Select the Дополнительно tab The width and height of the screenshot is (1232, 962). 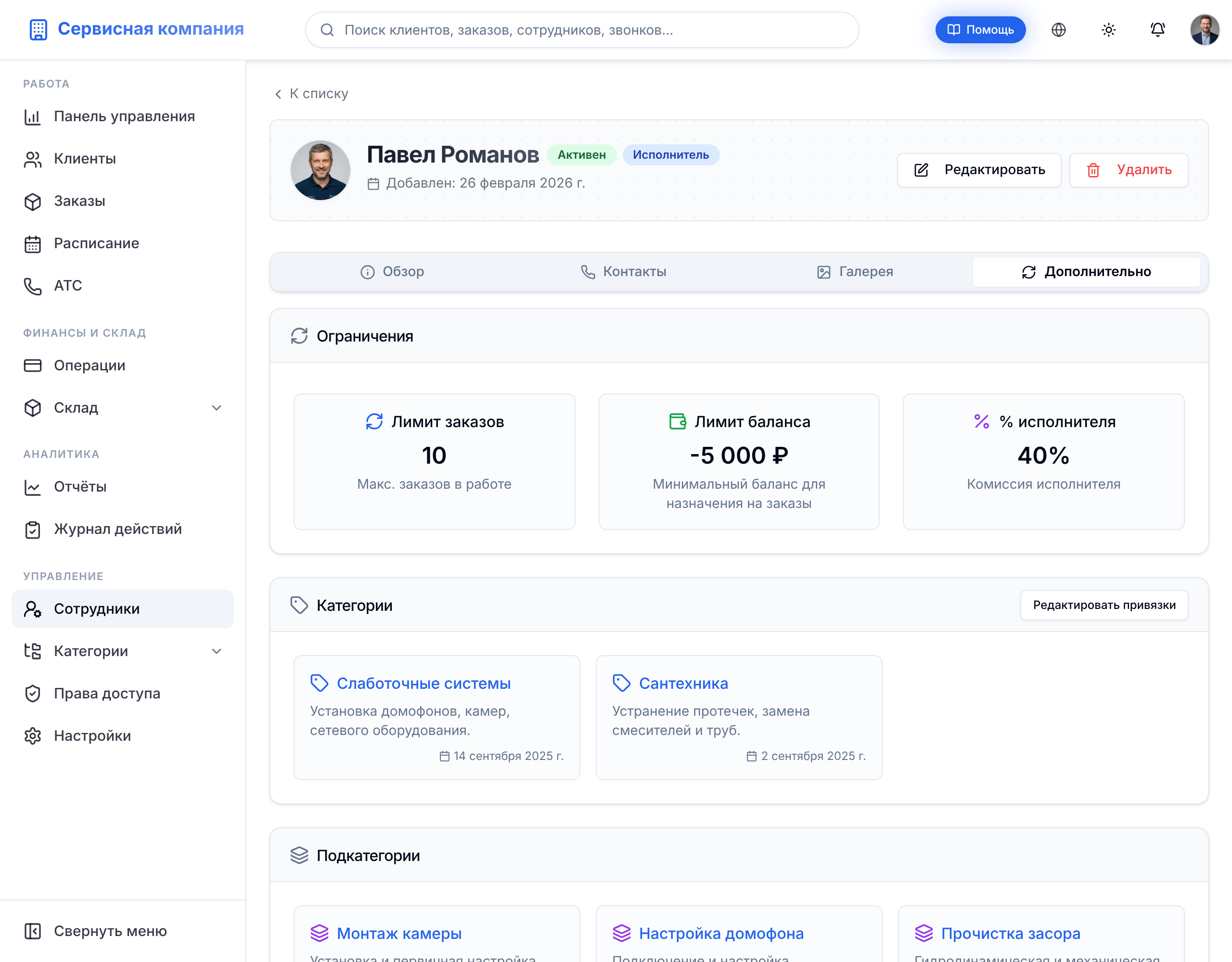click(x=1086, y=272)
